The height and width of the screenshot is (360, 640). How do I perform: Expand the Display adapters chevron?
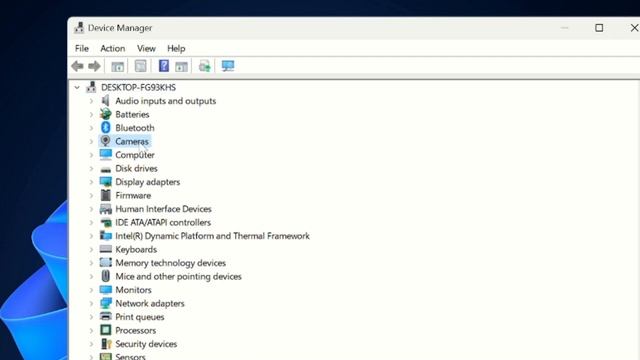pos(91,182)
